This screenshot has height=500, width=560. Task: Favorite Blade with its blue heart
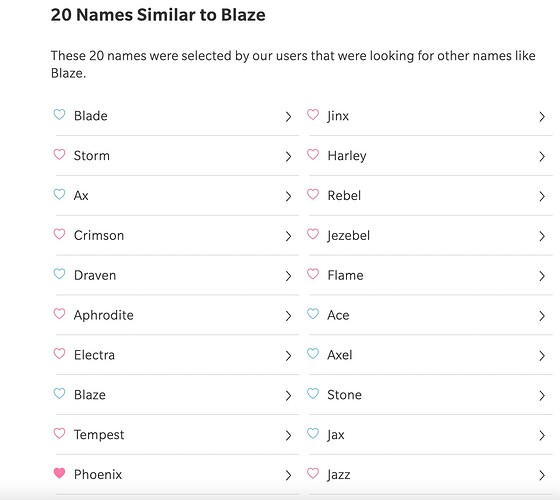point(59,115)
